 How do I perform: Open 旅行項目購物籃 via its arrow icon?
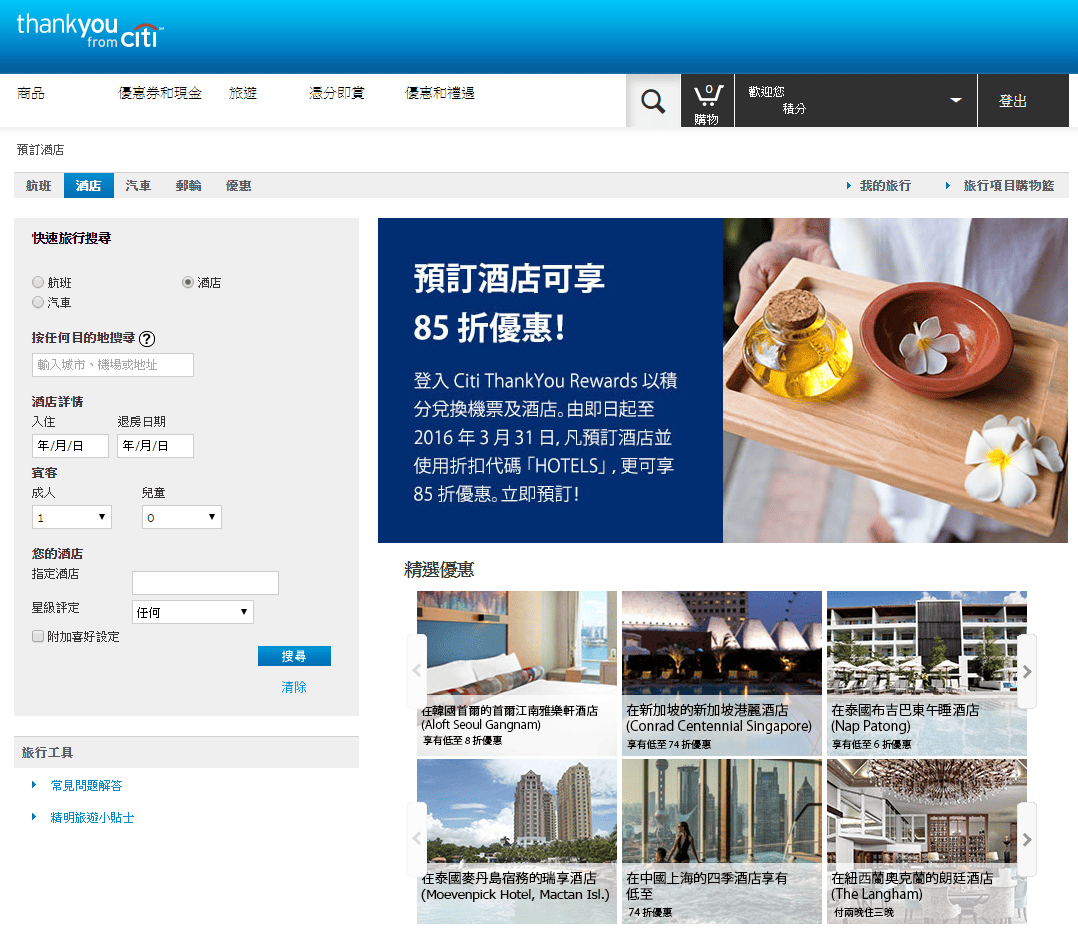point(946,185)
